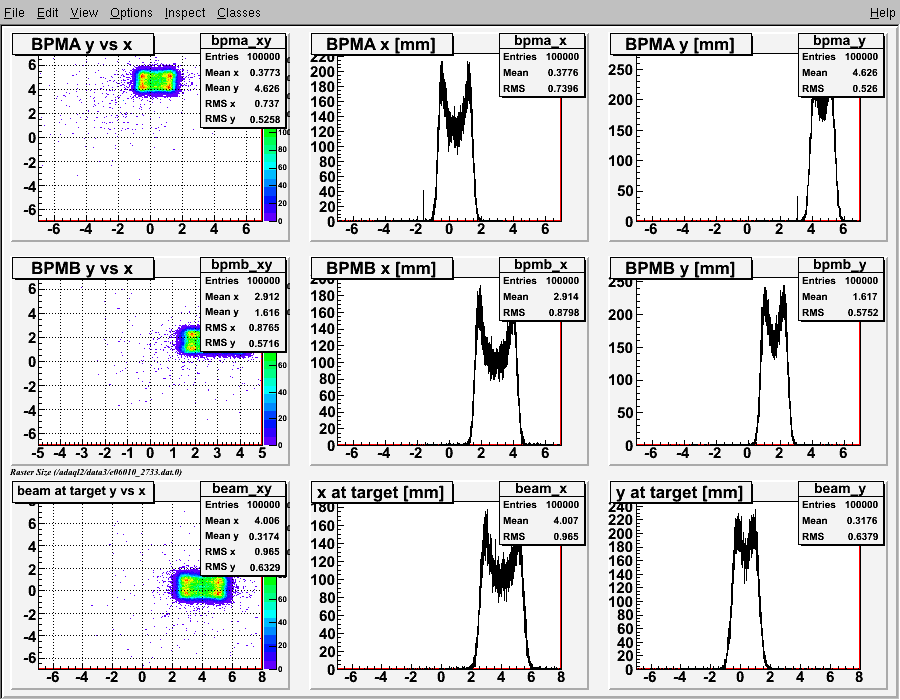Image resolution: width=900 pixels, height=700 pixels.
Task: Open the Inspect menu
Action: pos(185,12)
